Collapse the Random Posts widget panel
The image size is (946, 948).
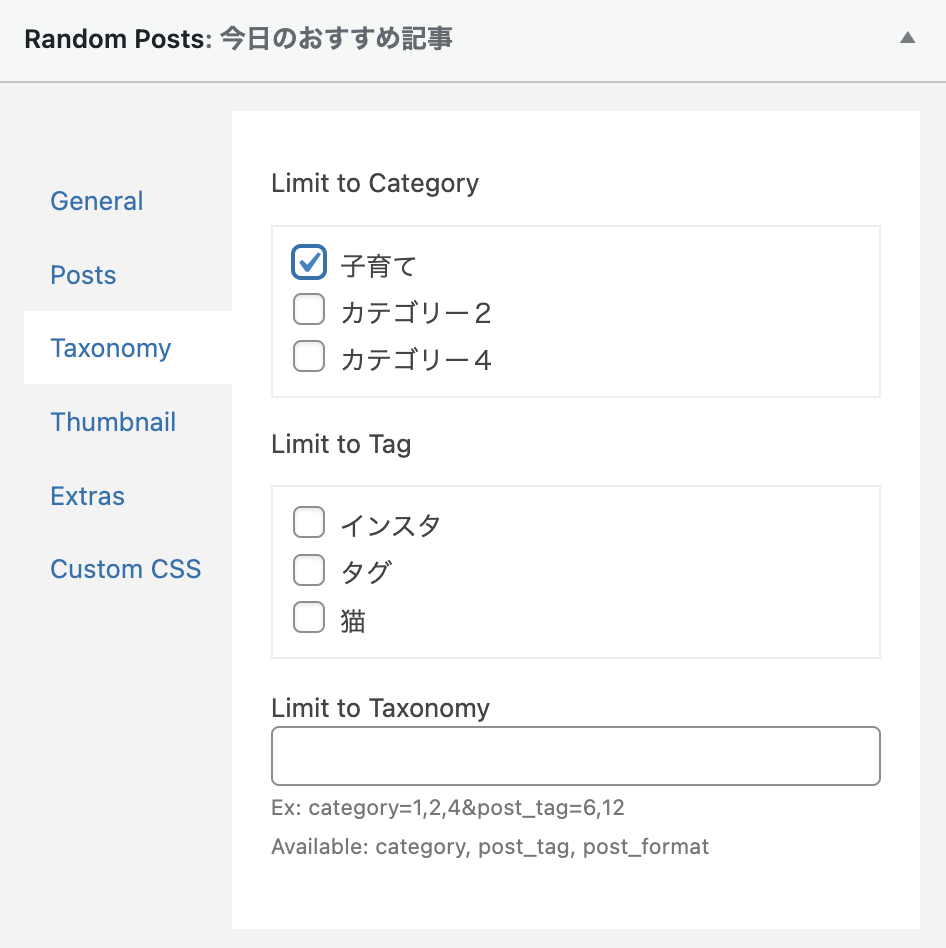(473, 40)
